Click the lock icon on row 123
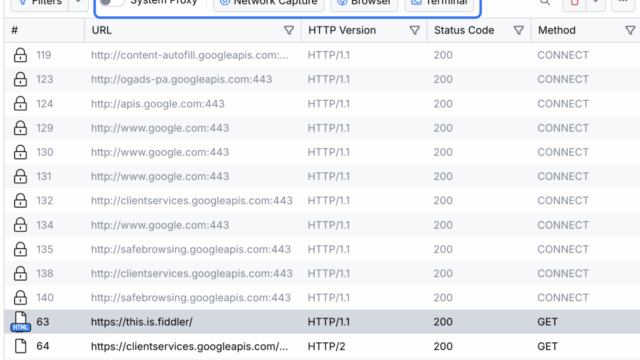Image resolution: width=640 pixels, height=360 pixels. point(20,79)
